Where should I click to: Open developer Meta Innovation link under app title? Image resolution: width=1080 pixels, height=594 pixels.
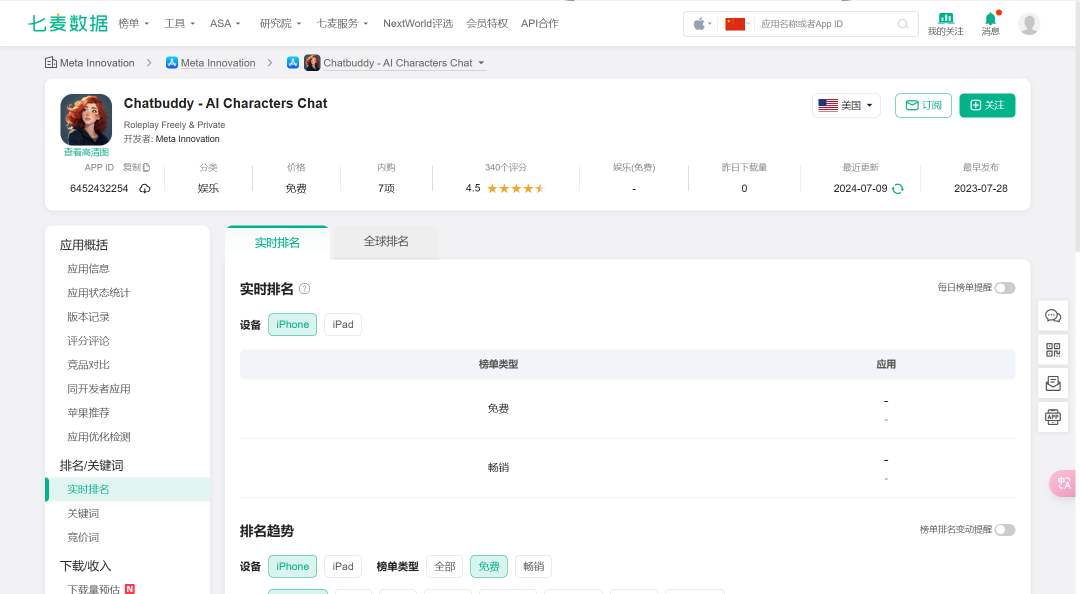187,139
